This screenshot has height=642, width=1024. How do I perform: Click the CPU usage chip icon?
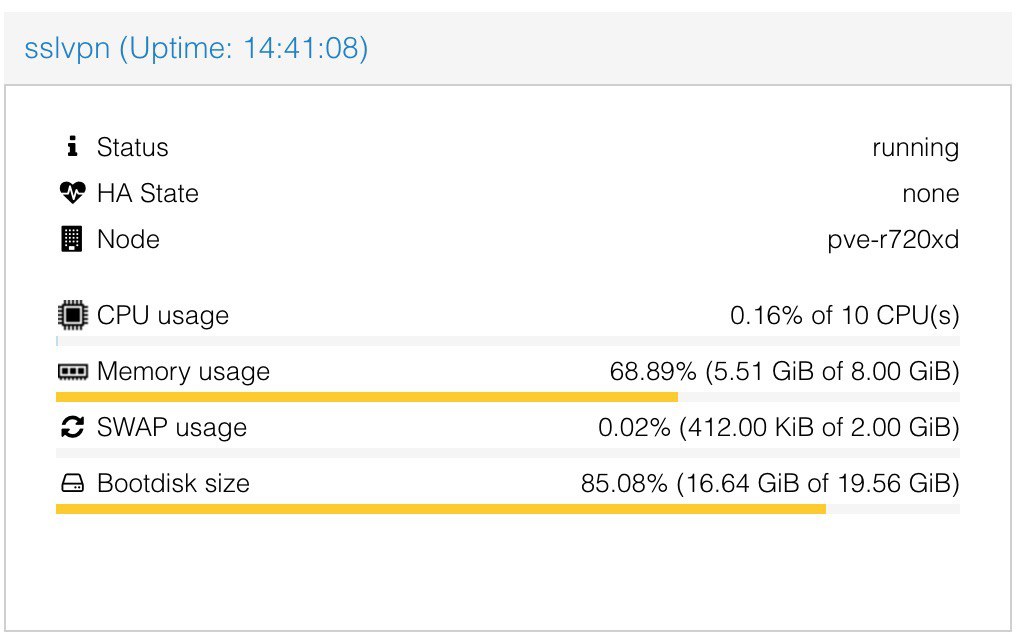pyautogui.click(x=72, y=315)
